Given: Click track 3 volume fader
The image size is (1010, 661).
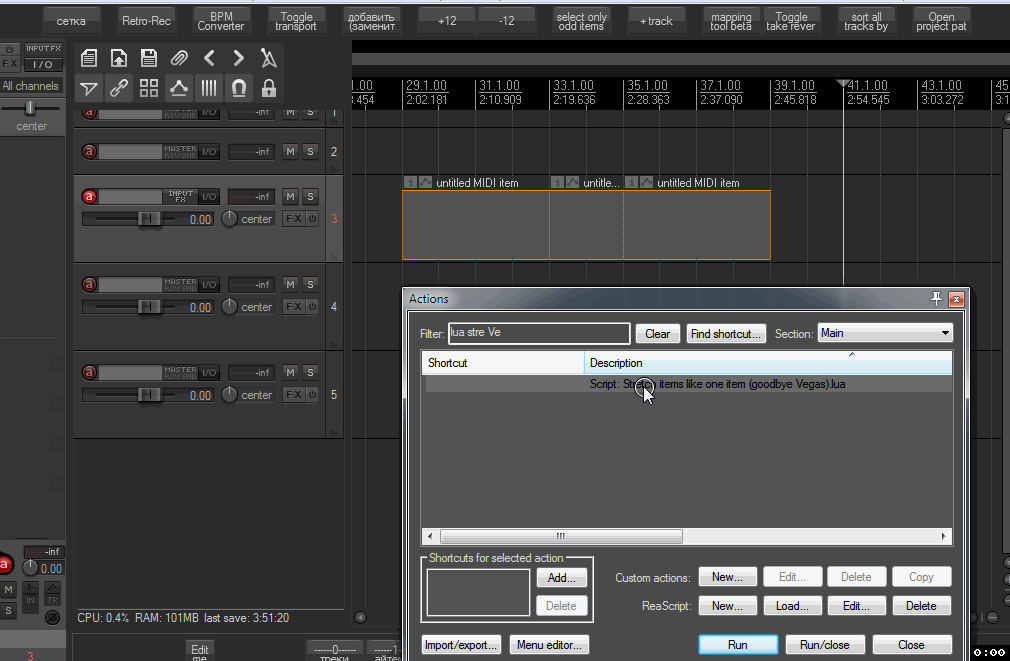Looking at the screenshot, I should point(149,218).
